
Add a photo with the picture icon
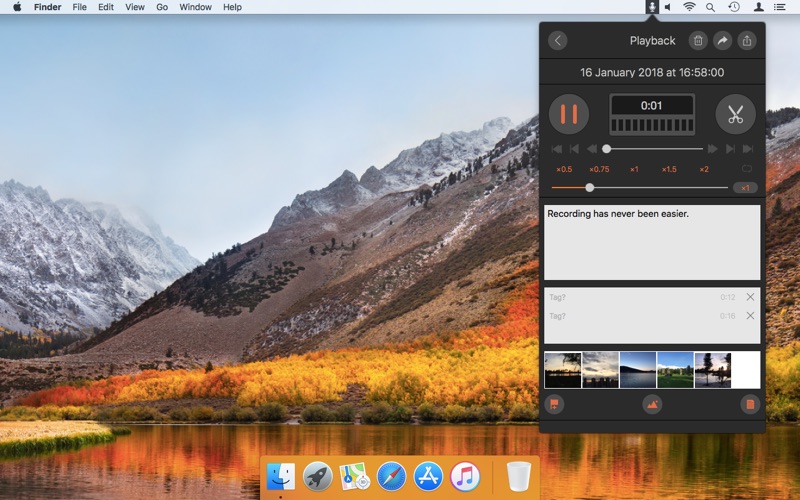coord(652,405)
